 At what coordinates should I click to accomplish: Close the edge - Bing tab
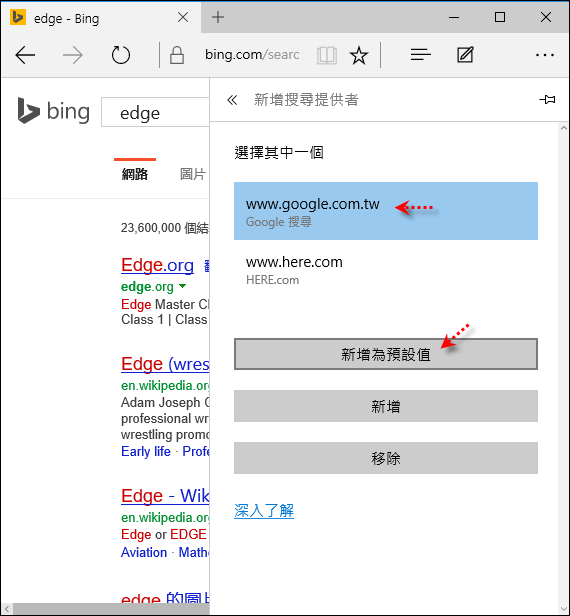coord(183,17)
